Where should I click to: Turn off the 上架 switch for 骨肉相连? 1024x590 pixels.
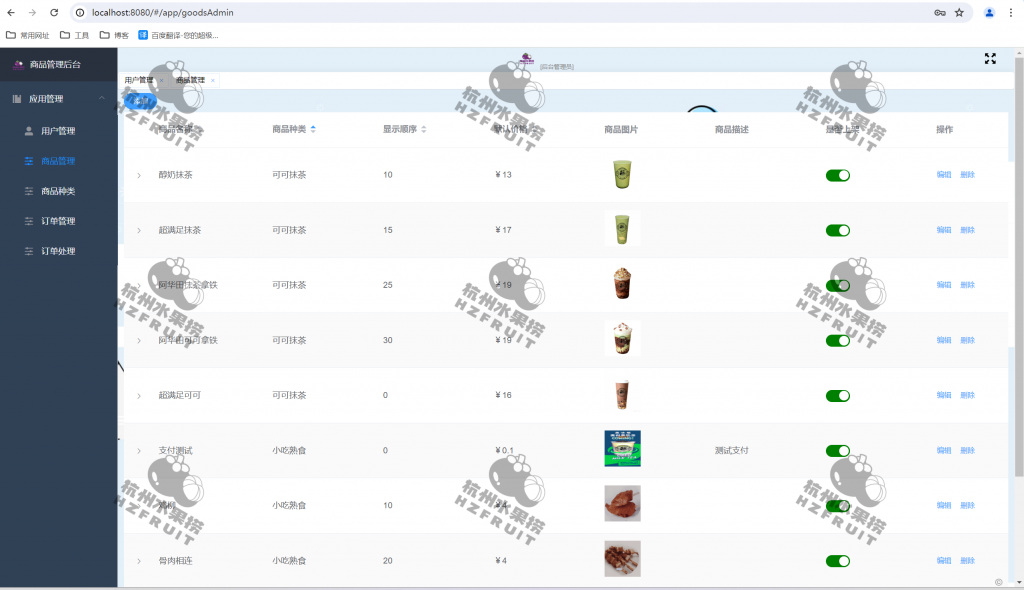837,560
